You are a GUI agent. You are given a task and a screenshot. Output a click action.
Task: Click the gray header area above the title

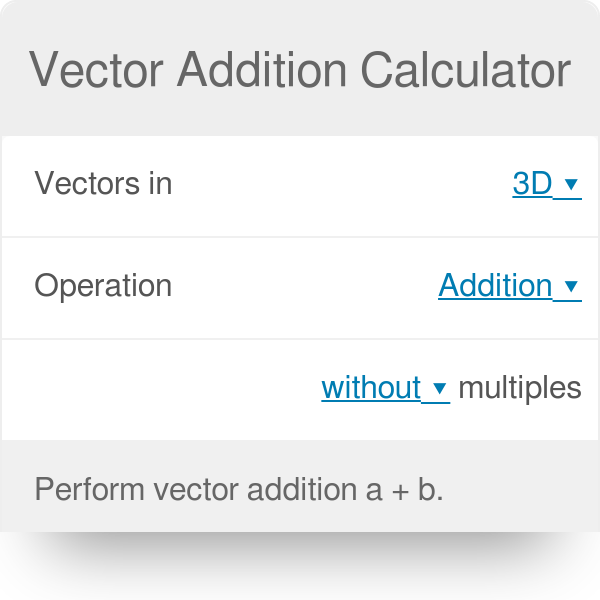(x=300, y=18)
